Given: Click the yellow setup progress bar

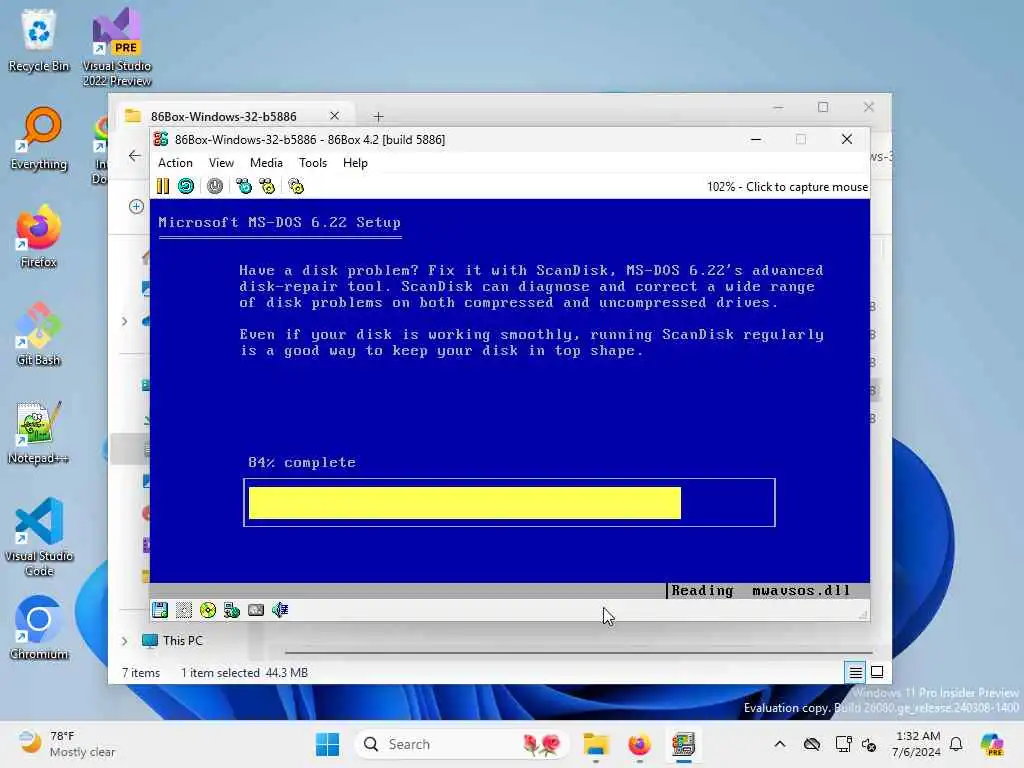Looking at the screenshot, I should (464, 503).
